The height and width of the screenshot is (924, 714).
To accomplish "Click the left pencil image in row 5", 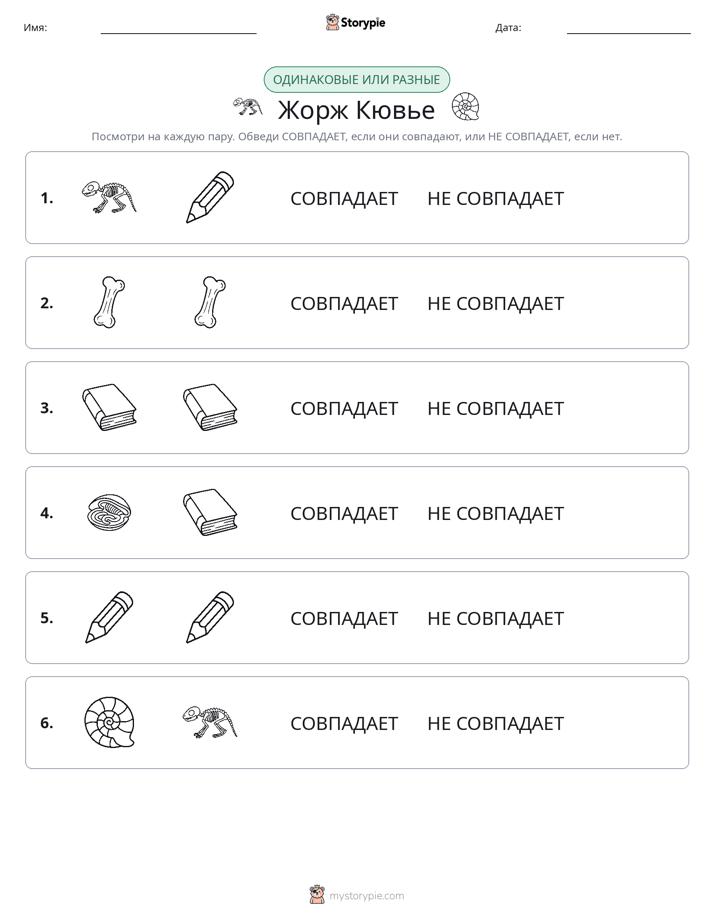I will pyautogui.click(x=109, y=617).
